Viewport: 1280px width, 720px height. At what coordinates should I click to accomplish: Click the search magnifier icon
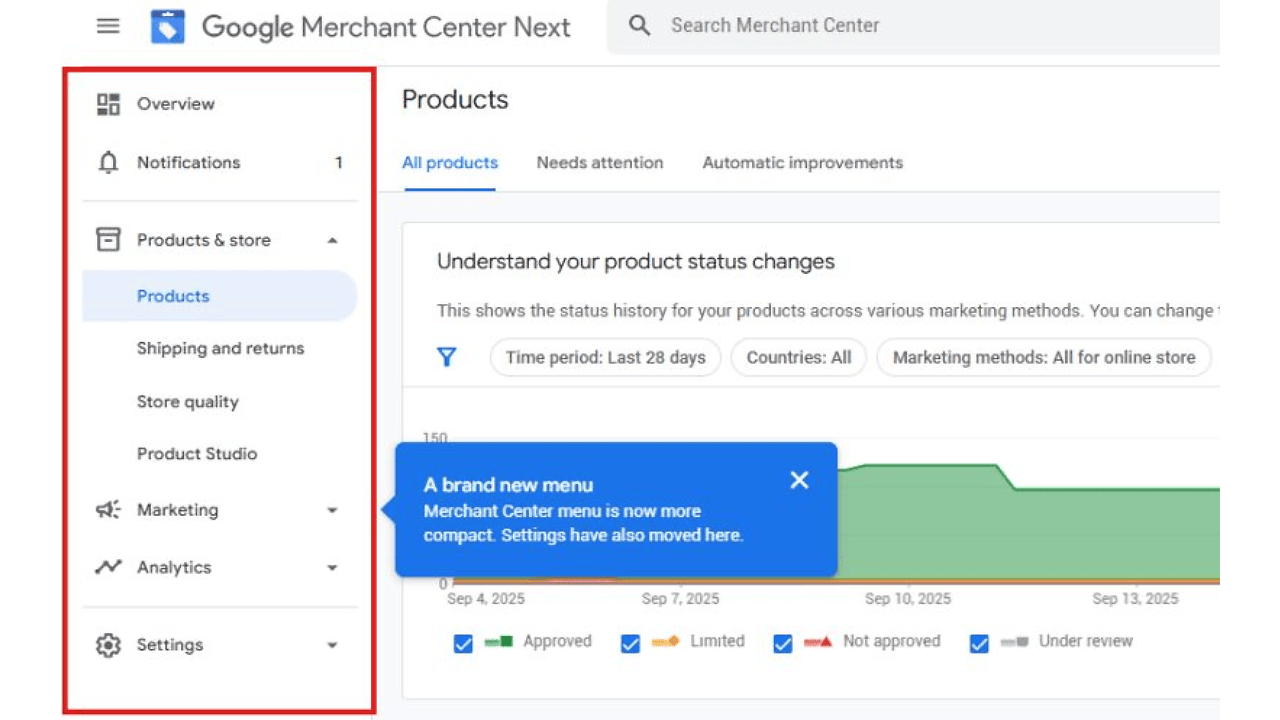(x=639, y=26)
